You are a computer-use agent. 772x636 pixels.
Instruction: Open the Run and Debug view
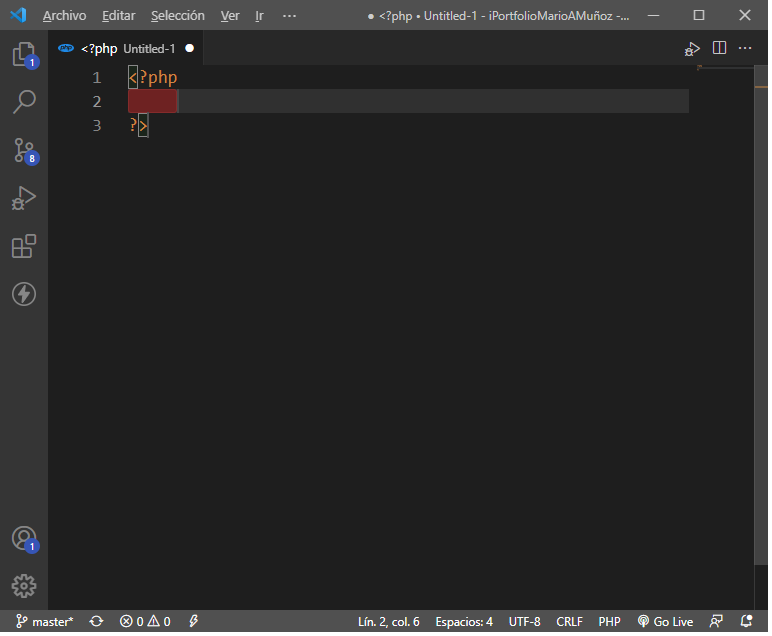click(24, 198)
